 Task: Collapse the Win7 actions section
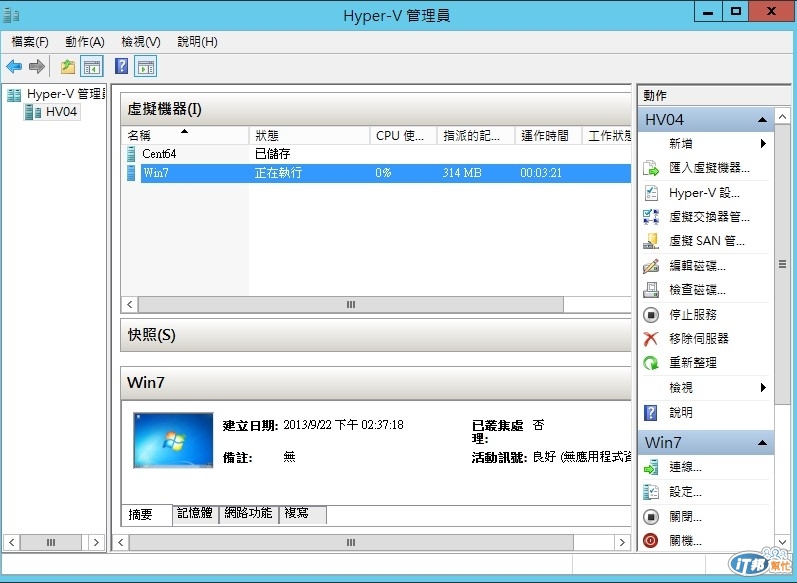762,443
